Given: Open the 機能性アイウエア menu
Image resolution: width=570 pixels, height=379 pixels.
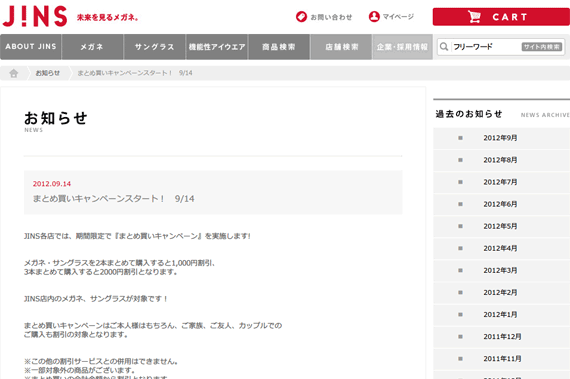Looking at the screenshot, I should click(217, 47).
